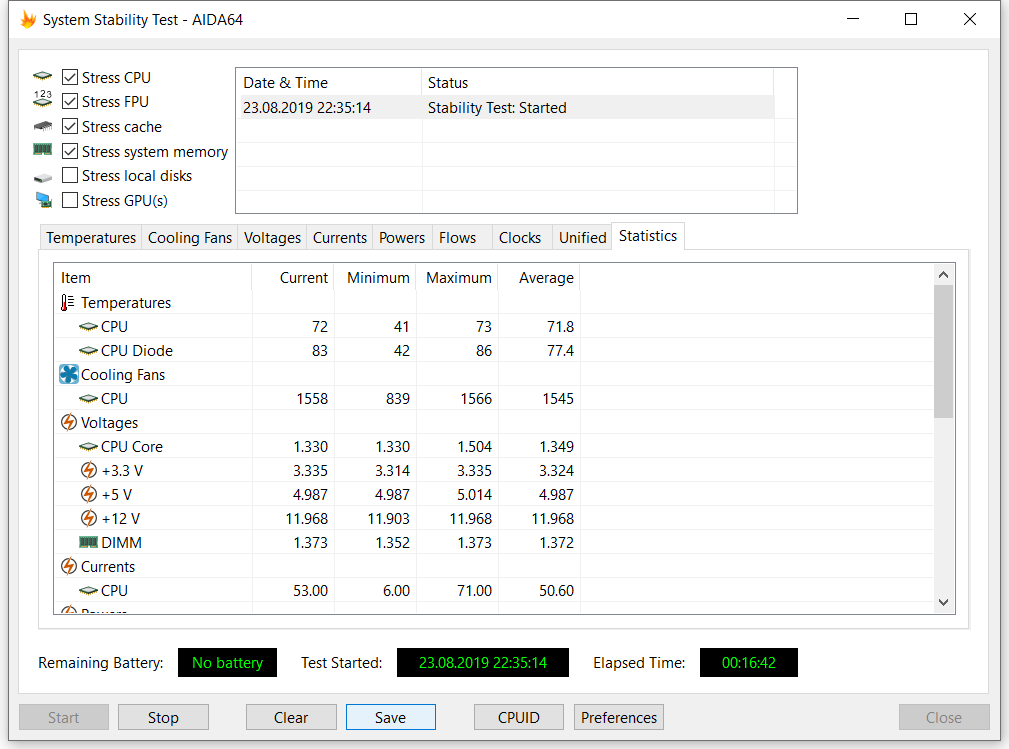Click the CPU Core maximum value 1.504

[x=474, y=447]
